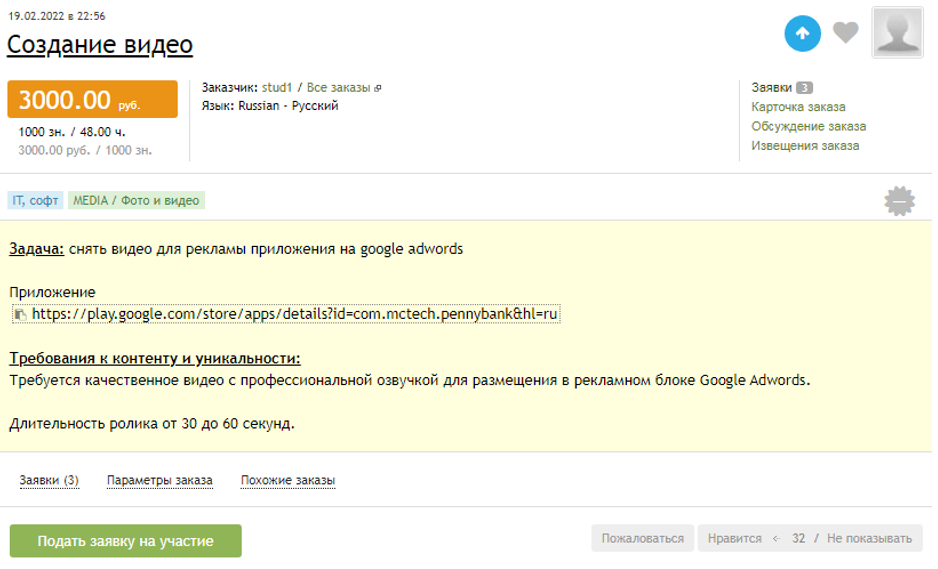The width and height of the screenshot is (938, 569).
Task: Copy the app URL with copy icon
Action: [x=20, y=314]
